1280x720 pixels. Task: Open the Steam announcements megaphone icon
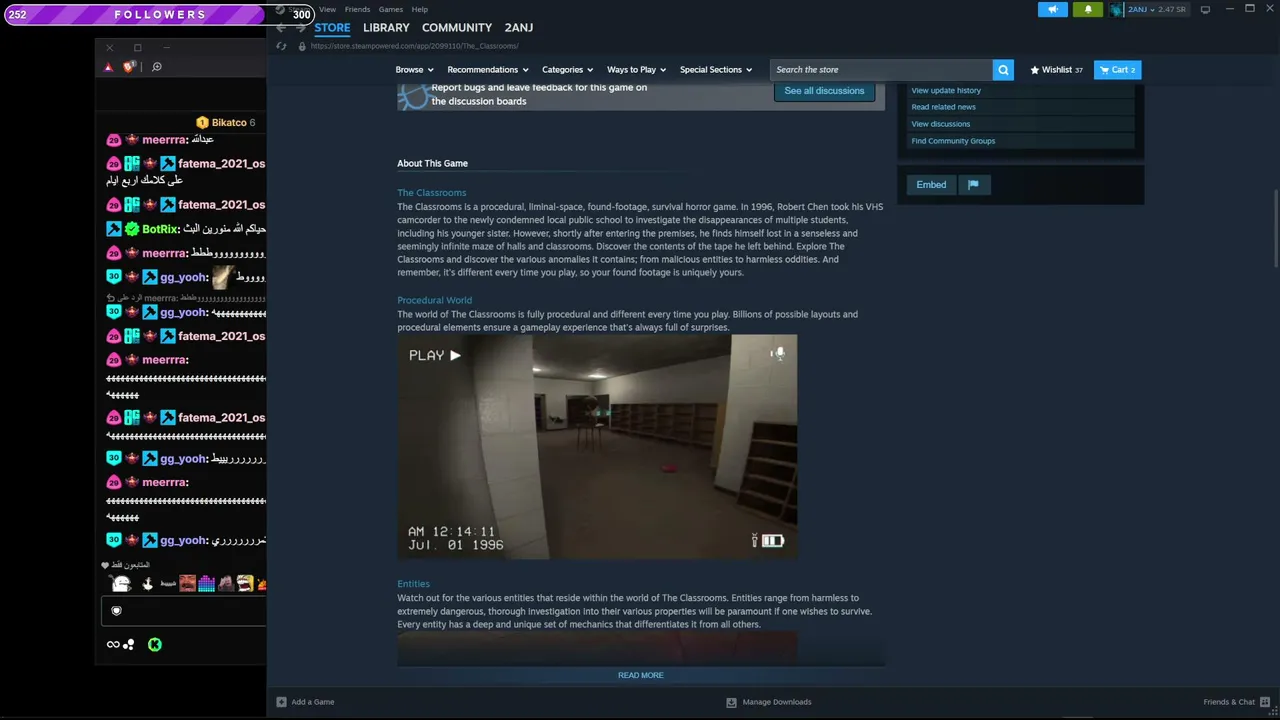[1053, 9]
